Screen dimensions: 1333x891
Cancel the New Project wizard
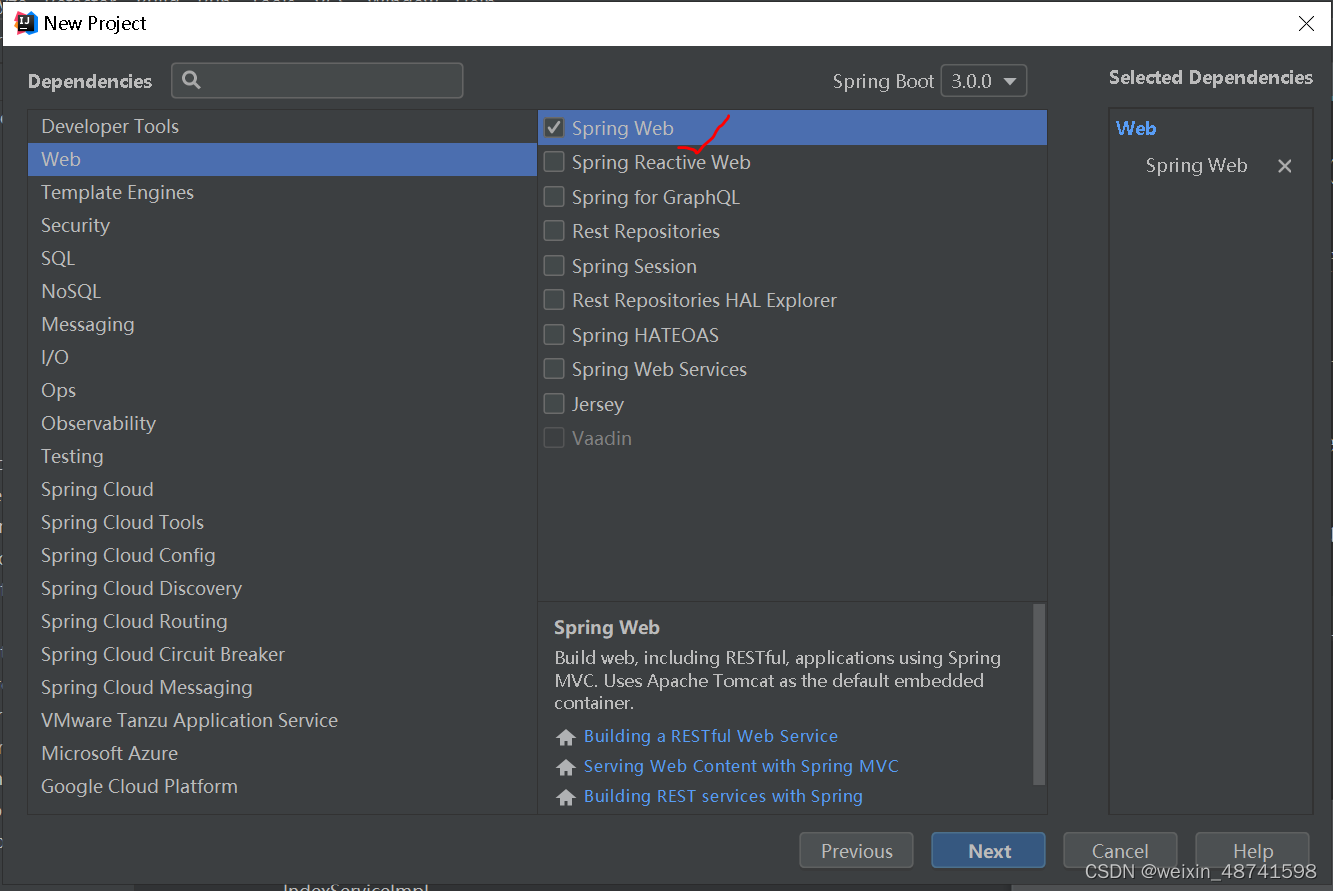1120,851
